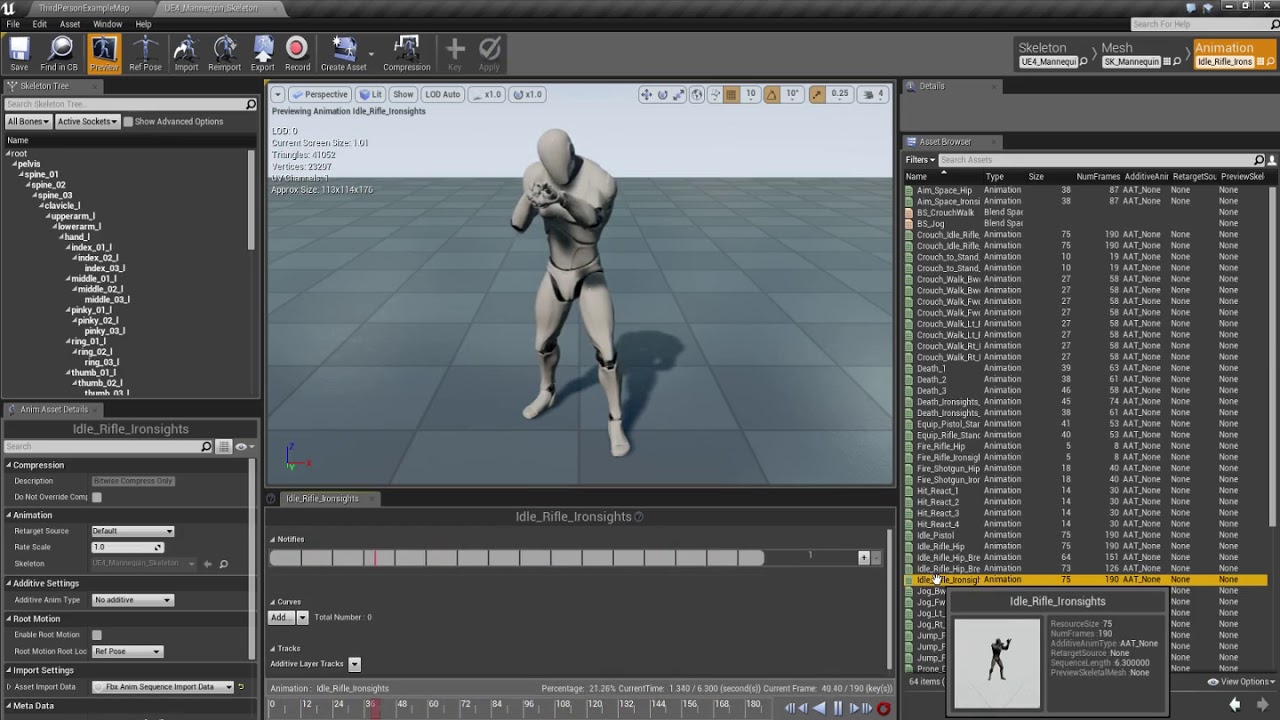The width and height of the screenshot is (1280, 720).
Task: Click the world coordinate globe icon
Action: (697, 94)
